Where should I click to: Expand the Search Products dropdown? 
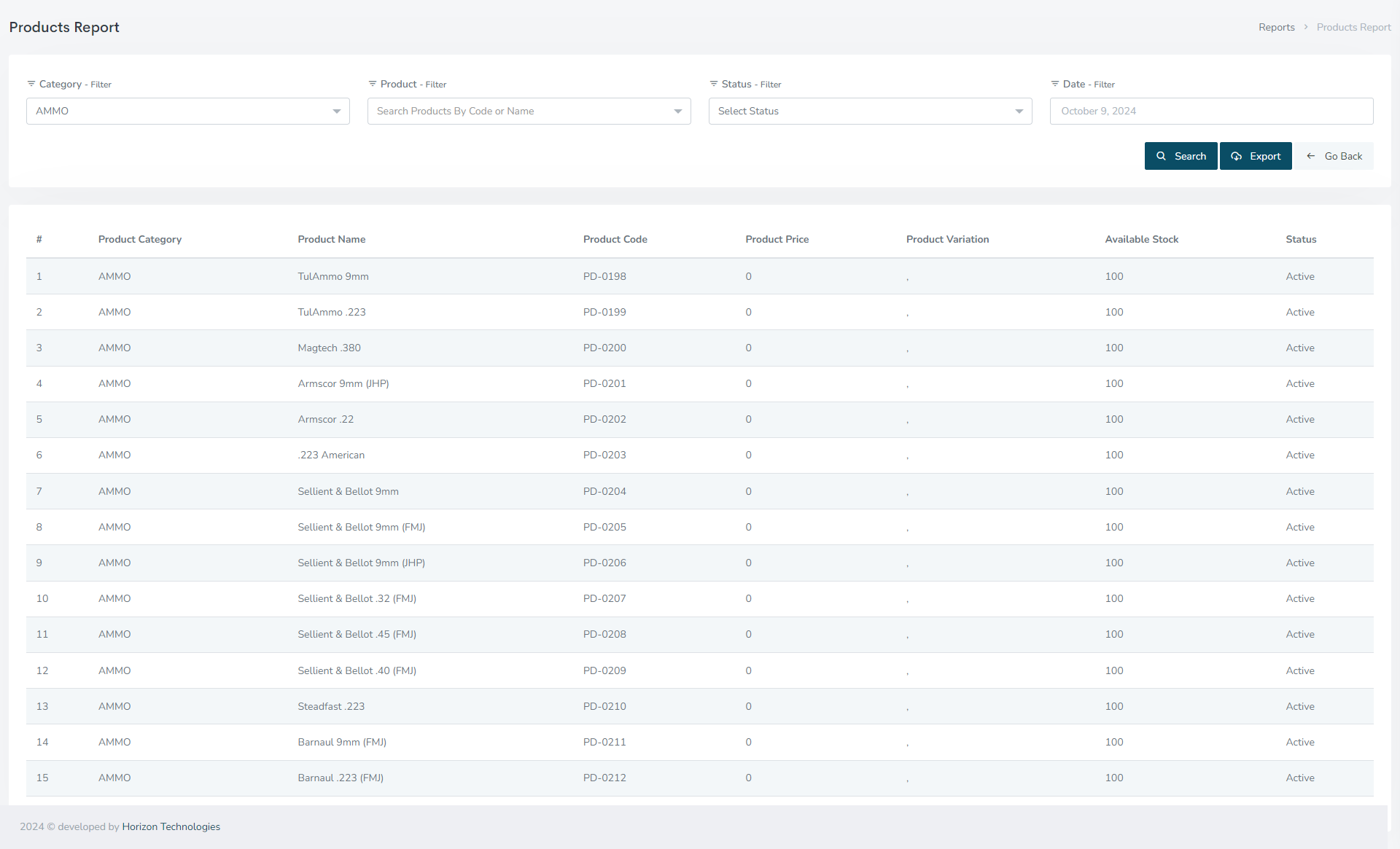coord(529,111)
